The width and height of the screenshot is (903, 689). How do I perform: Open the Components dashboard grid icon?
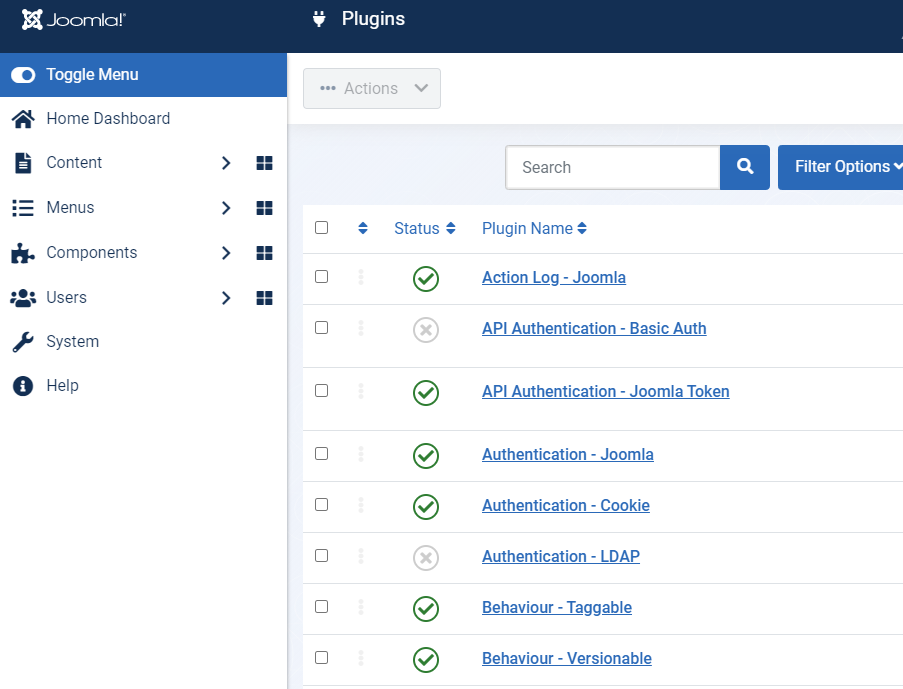(264, 253)
